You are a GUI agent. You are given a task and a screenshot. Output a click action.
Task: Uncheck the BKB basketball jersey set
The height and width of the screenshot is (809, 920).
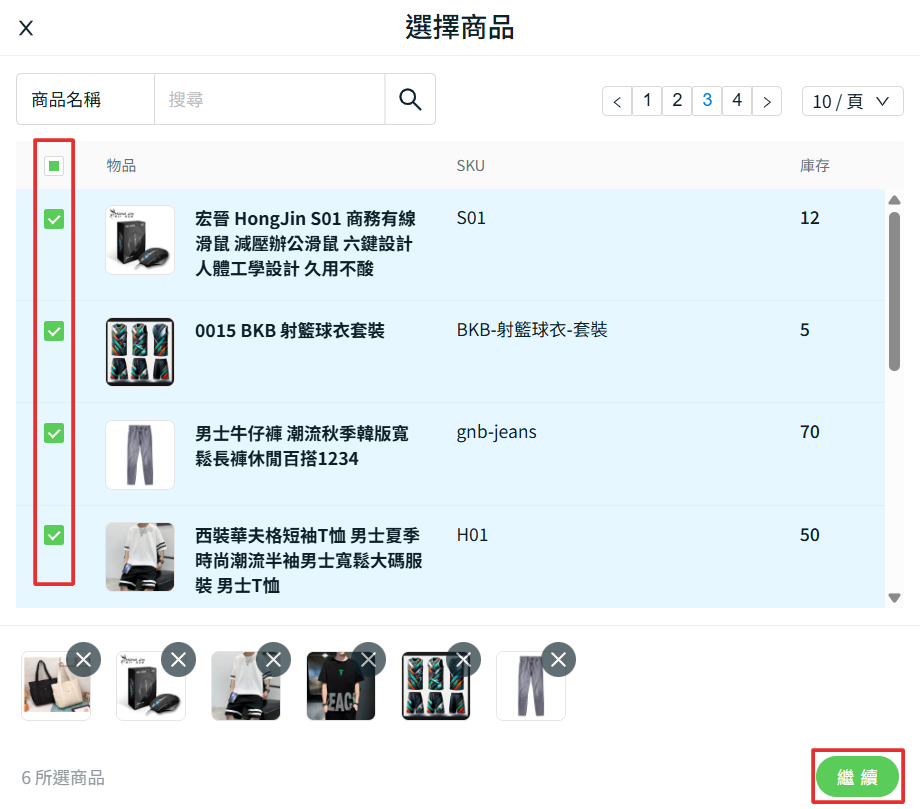point(54,331)
